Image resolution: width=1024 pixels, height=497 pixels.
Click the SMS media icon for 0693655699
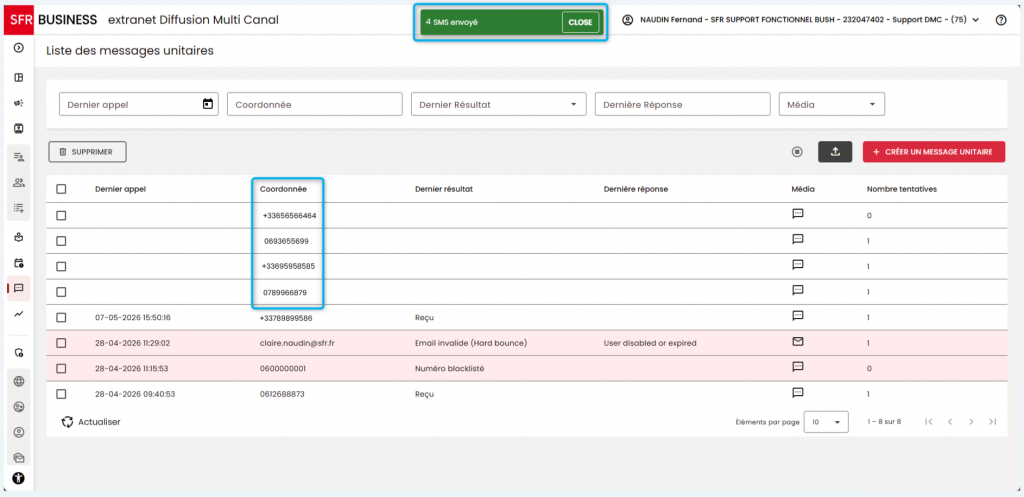pos(797,239)
